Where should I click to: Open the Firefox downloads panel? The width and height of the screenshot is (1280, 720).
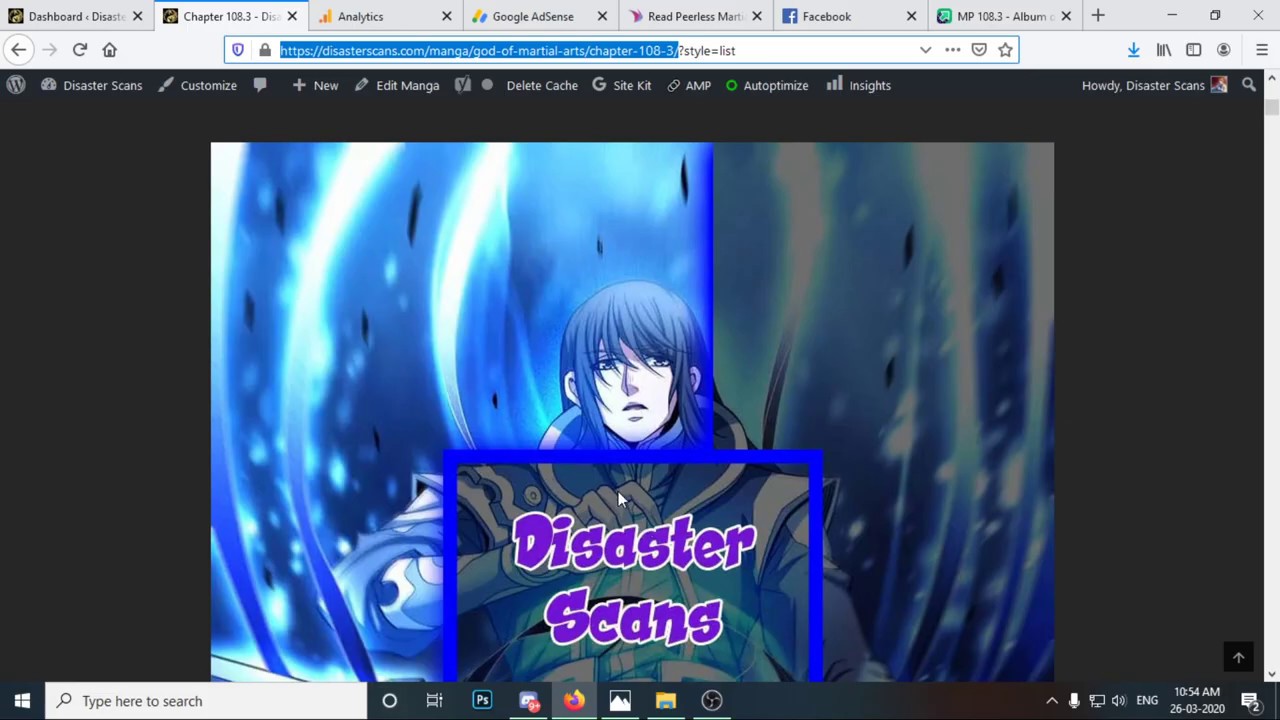click(x=1133, y=50)
